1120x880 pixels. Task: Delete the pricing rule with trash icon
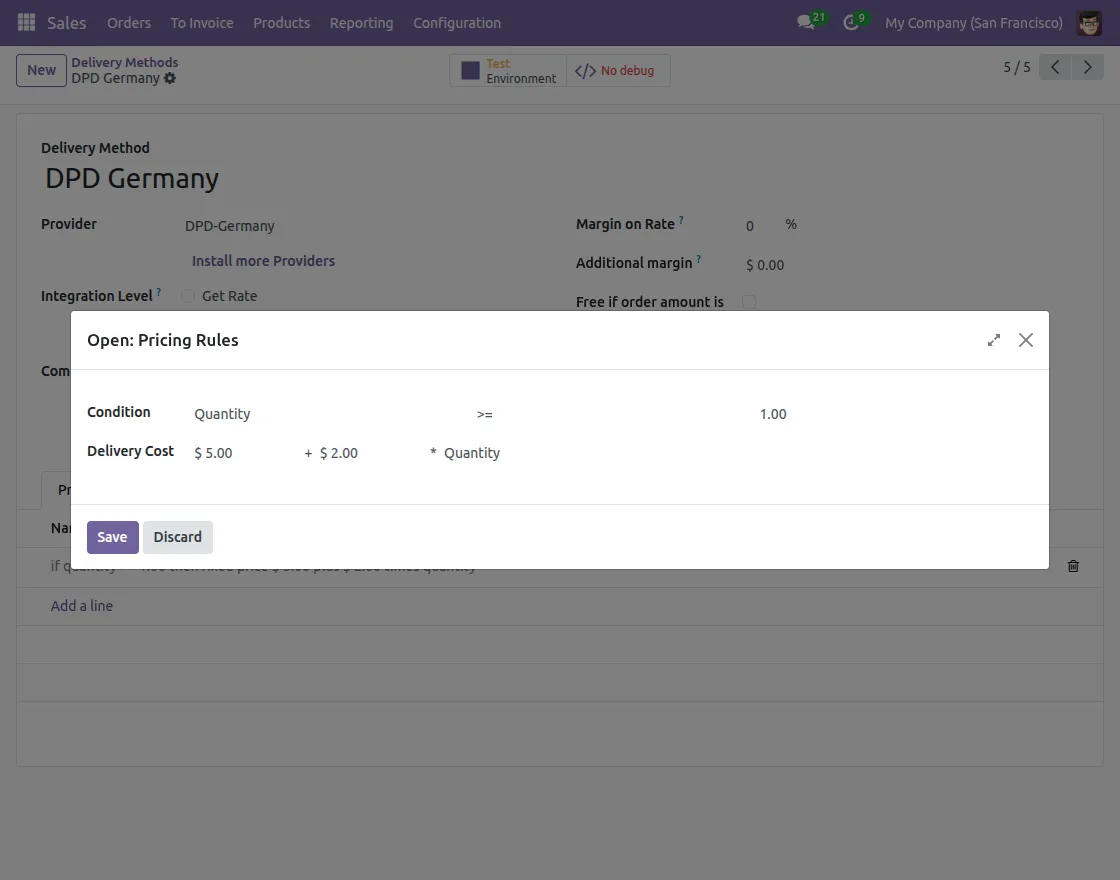(x=1073, y=566)
